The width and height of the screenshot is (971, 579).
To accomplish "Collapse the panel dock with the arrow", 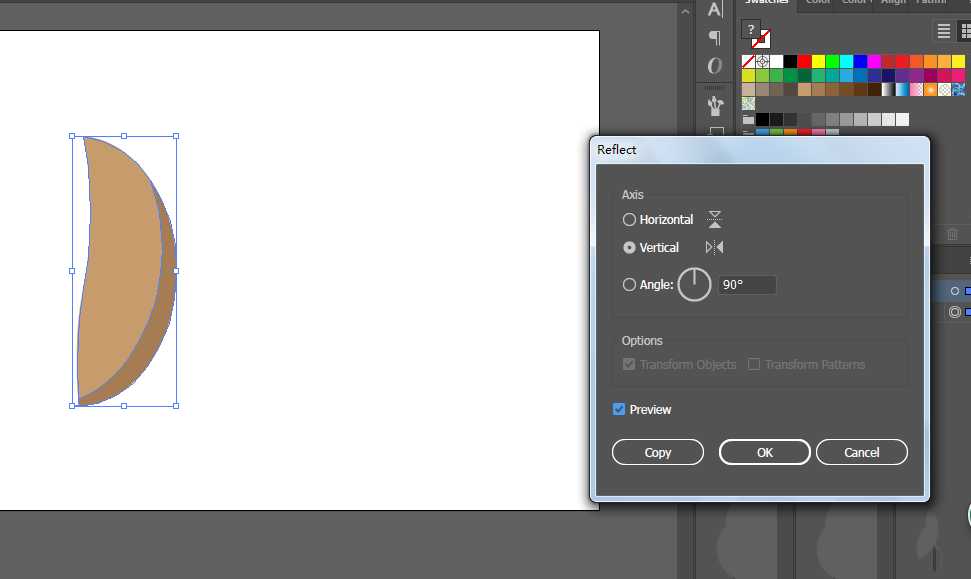I will (x=685, y=12).
